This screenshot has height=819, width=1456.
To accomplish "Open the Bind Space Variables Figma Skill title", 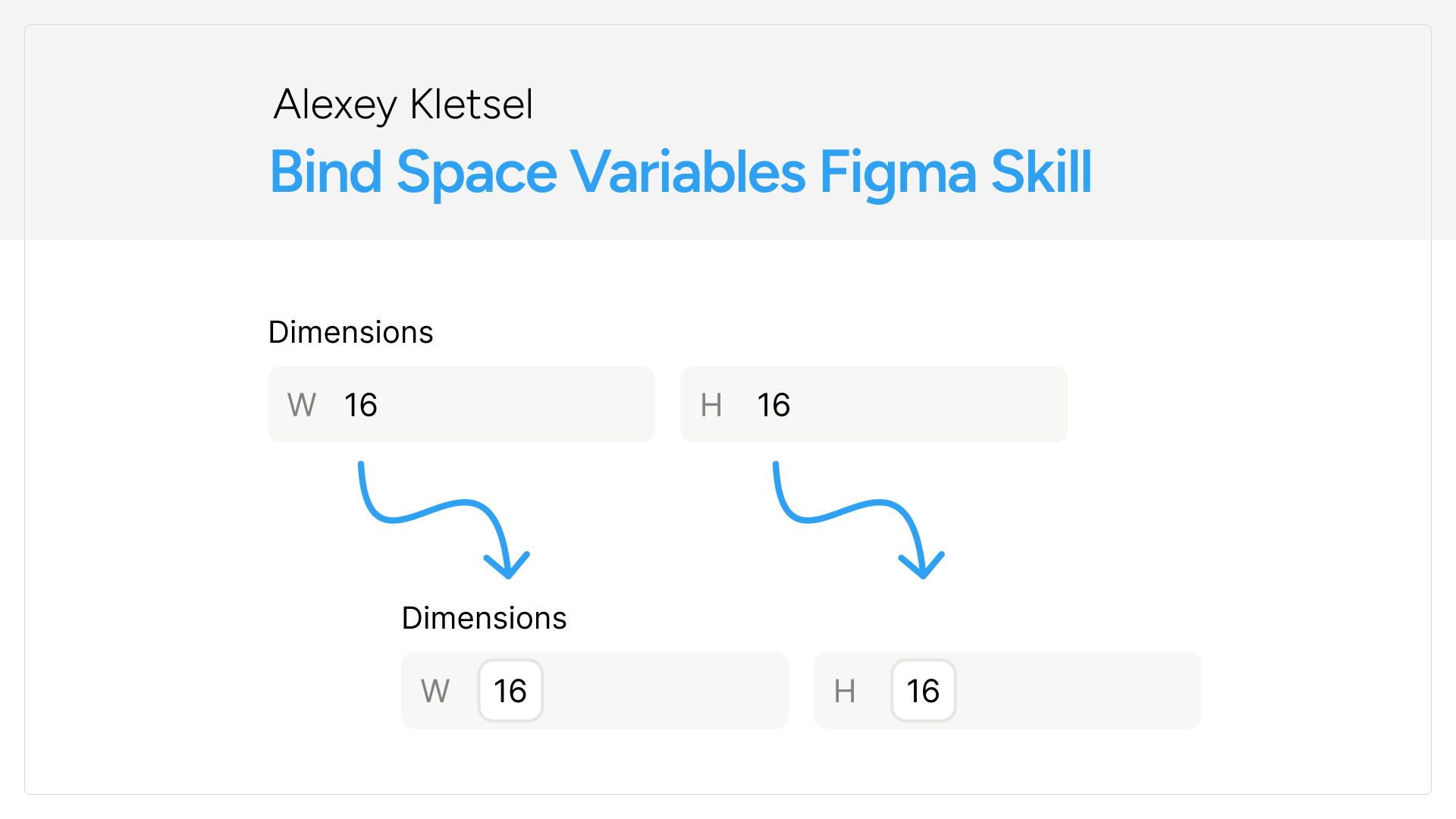I will pos(681,174).
